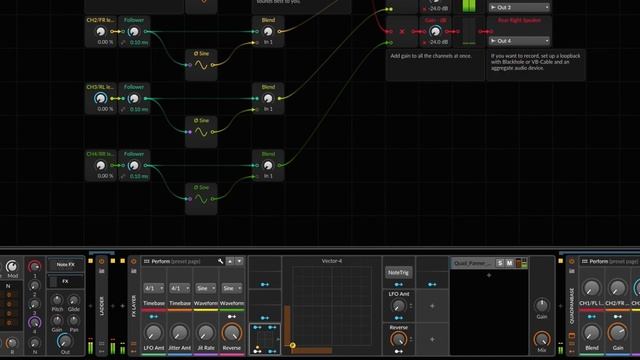Select the second Sine oscillator node waveform
Screen dimensions: 640x360
[x=201, y=132]
